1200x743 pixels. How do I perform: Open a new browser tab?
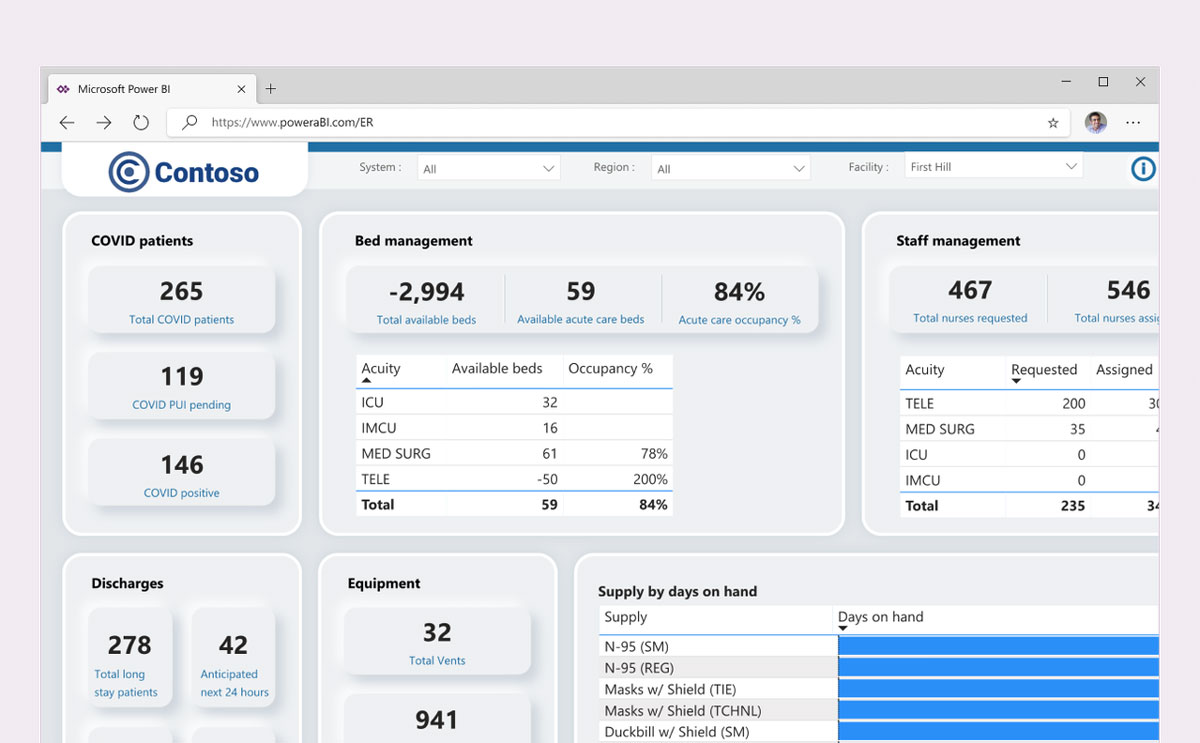(270, 89)
